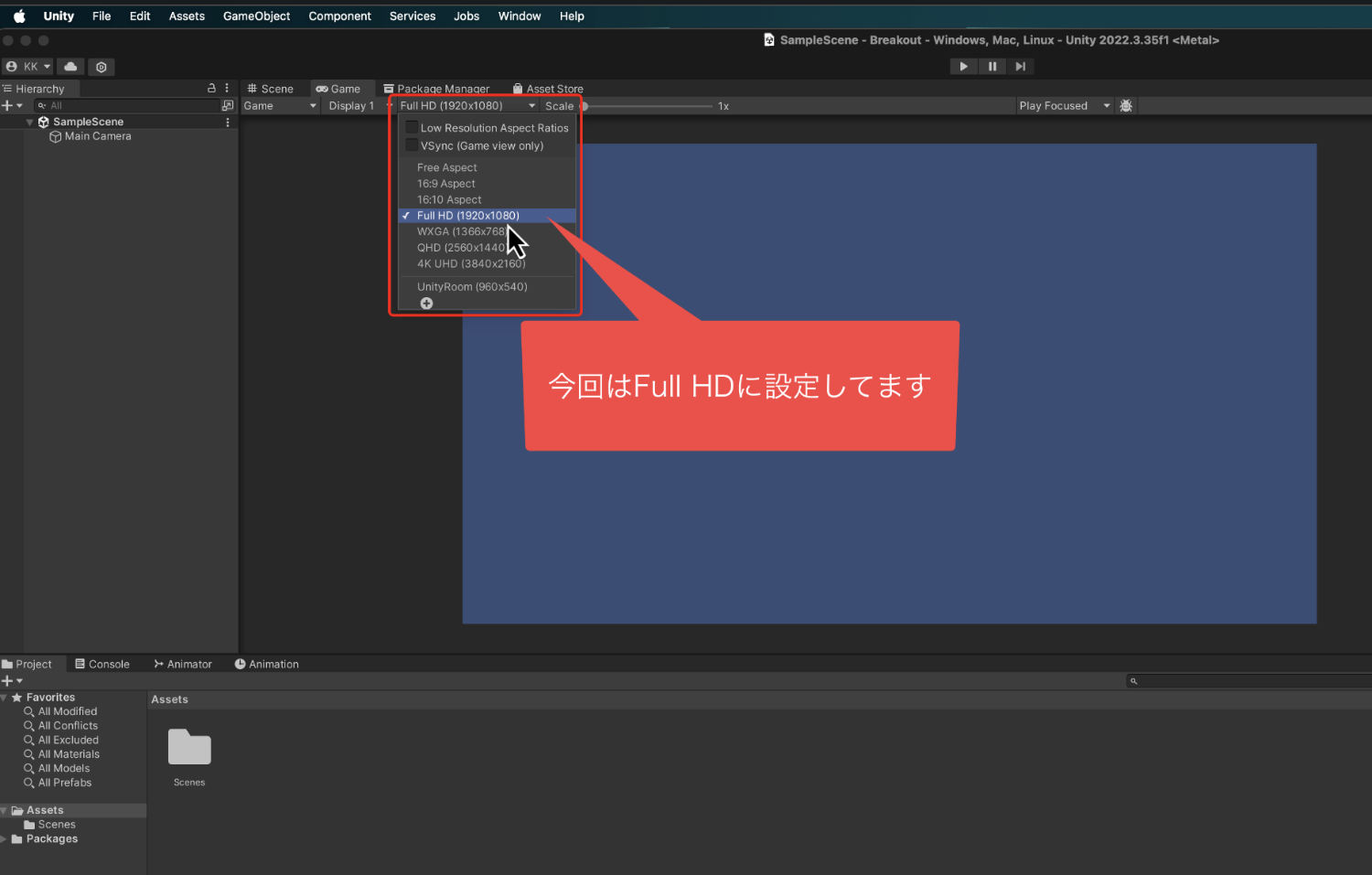Select Full HD (1920x1080) option
The height and width of the screenshot is (875, 1372).
pos(488,216)
